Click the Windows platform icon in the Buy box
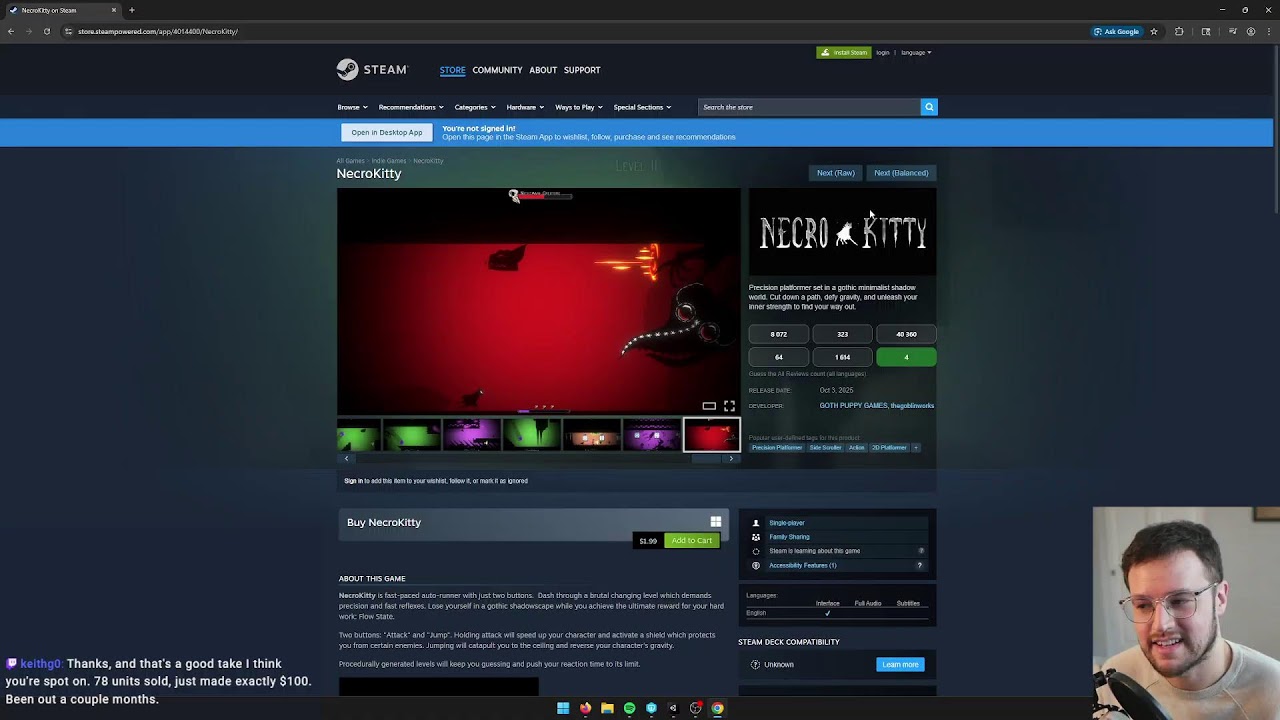 pos(716,522)
